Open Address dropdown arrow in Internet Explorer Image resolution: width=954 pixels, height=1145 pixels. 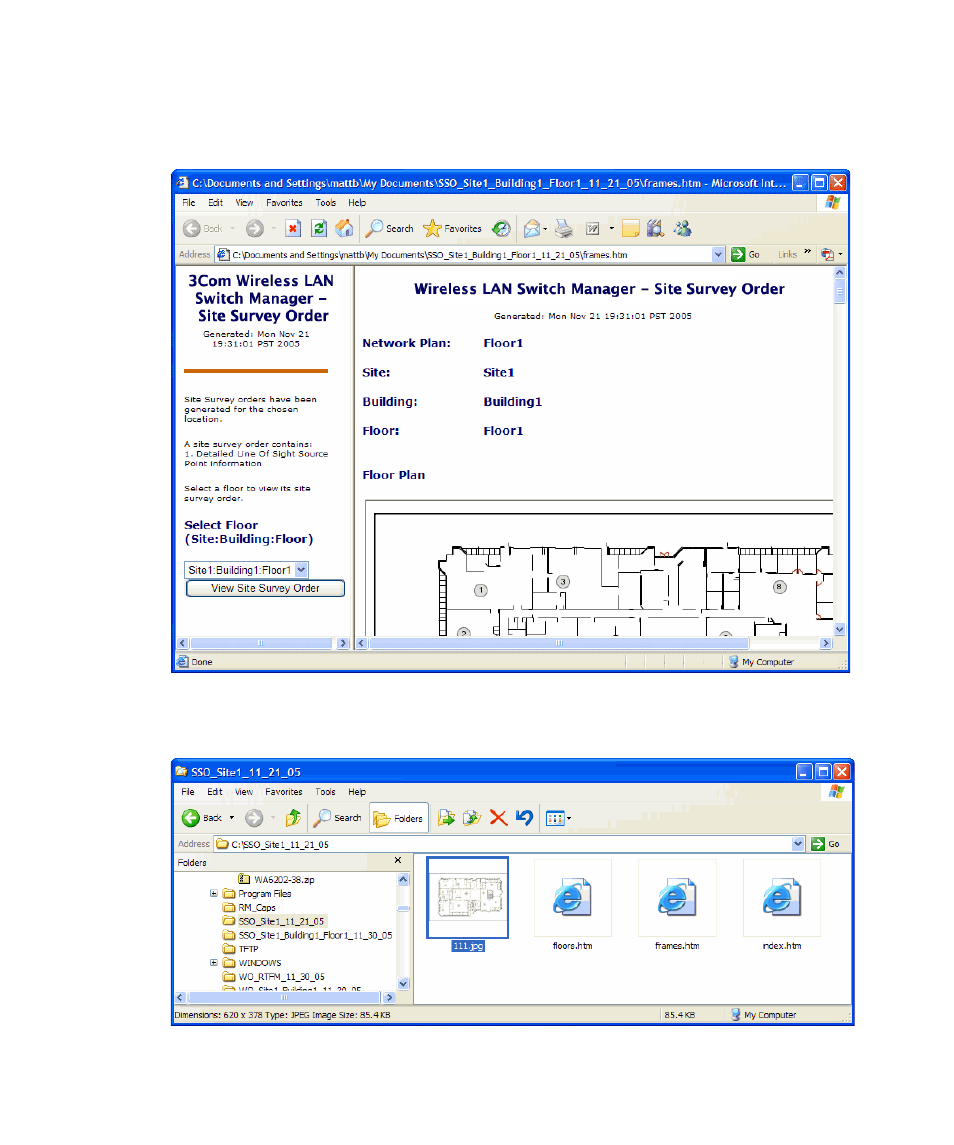pos(718,254)
